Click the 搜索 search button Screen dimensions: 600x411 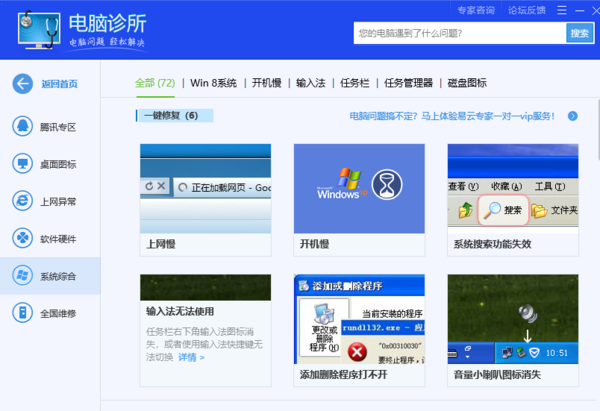click(579, 33)
